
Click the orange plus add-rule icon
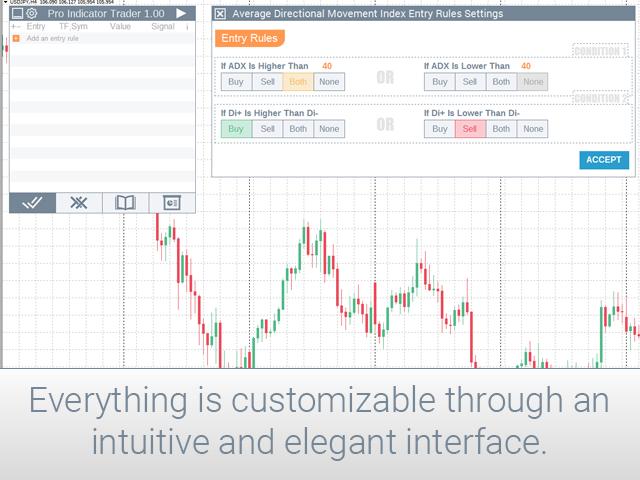point(16,38)
